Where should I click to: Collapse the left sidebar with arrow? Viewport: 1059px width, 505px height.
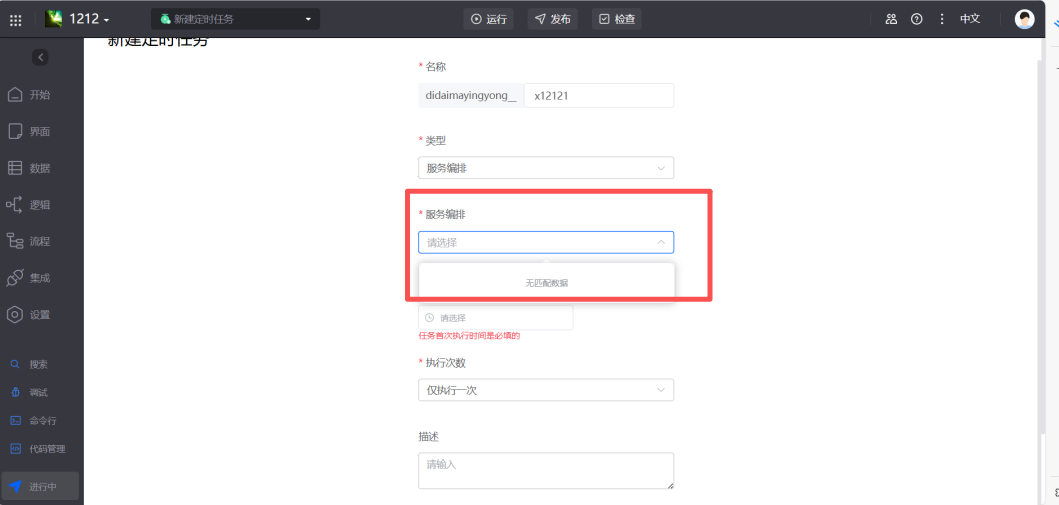pyautogui.click(x=41, y=57)
